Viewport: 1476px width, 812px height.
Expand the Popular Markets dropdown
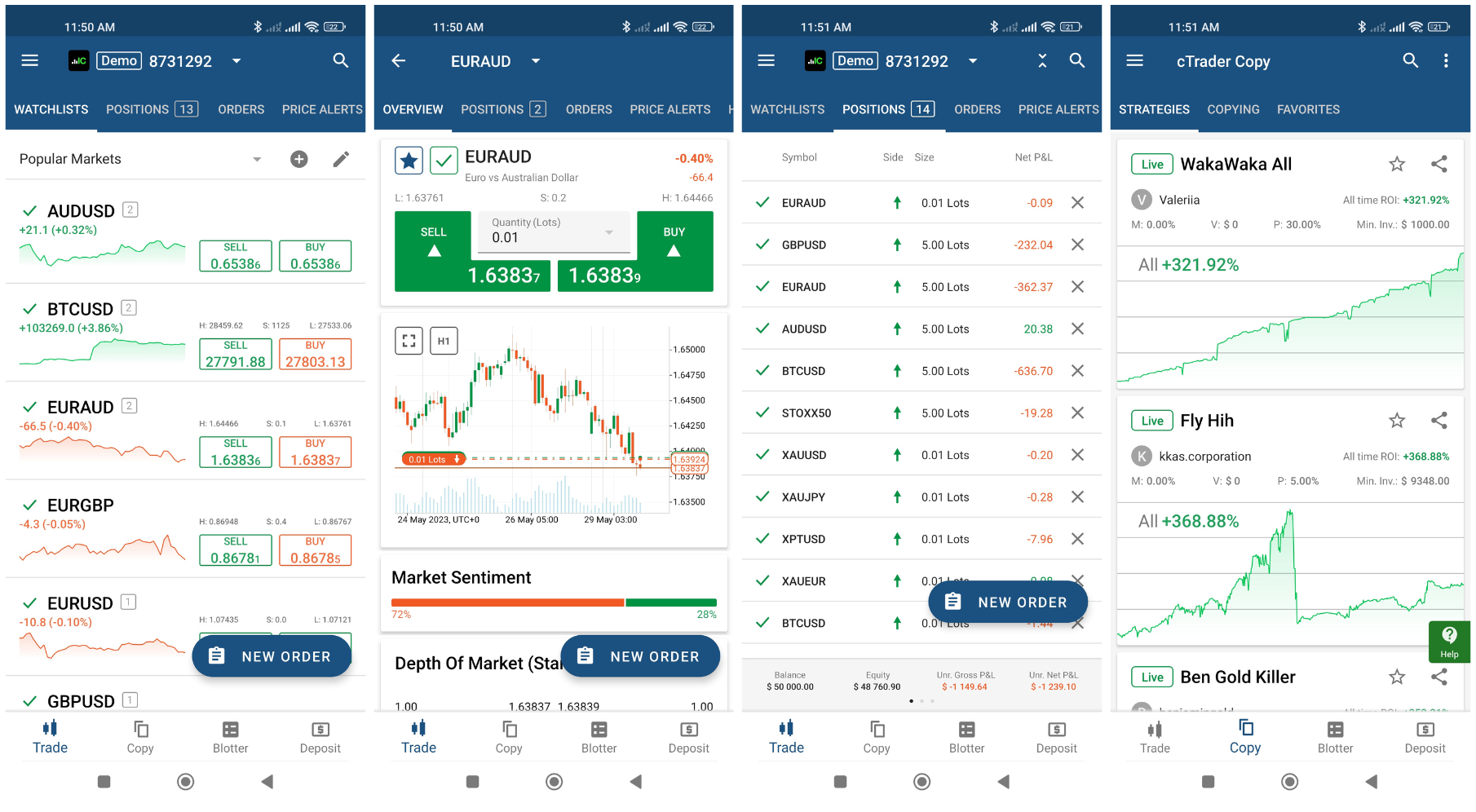pos(258,159)
